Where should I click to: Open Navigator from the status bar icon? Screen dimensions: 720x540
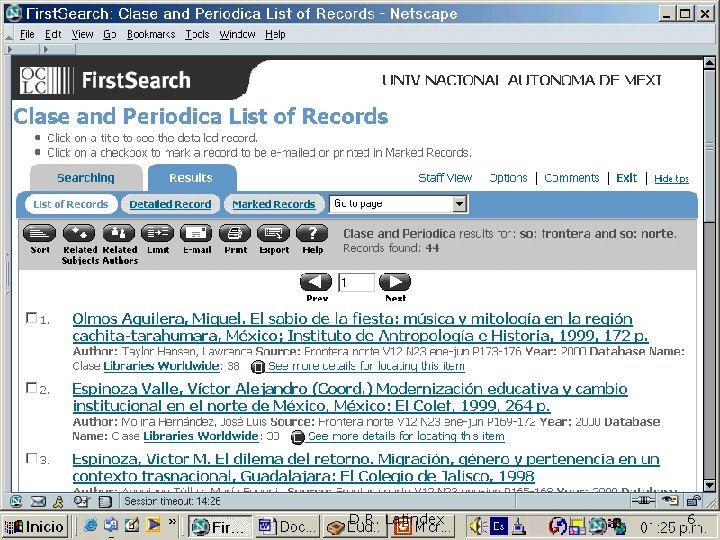click(x=16, y=501)
